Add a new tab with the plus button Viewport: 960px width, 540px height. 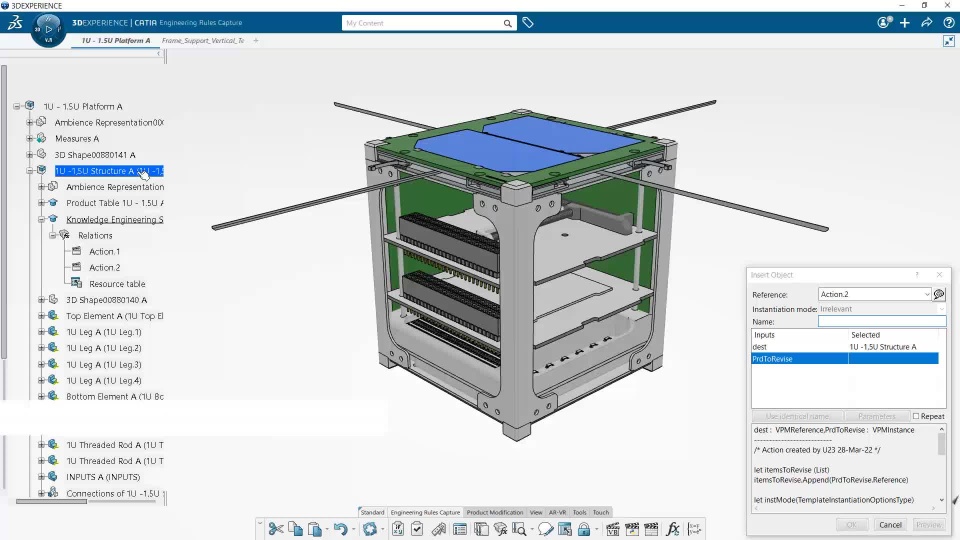256,40
